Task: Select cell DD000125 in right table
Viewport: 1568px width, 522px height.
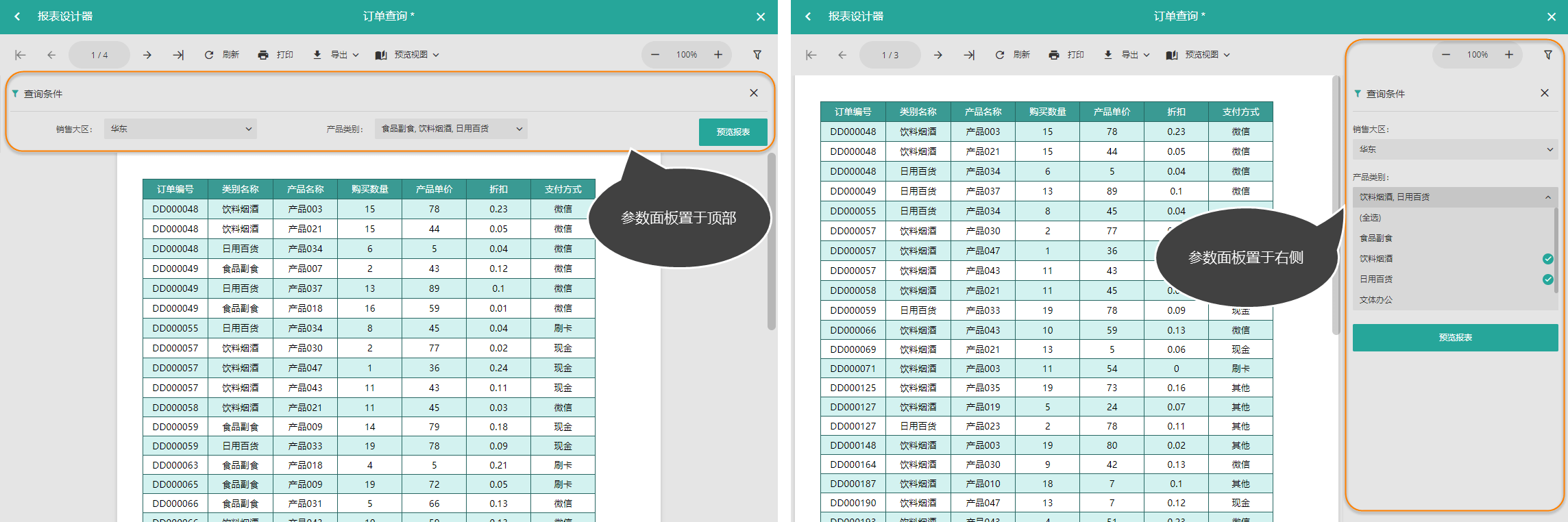Action: point(853,388)
